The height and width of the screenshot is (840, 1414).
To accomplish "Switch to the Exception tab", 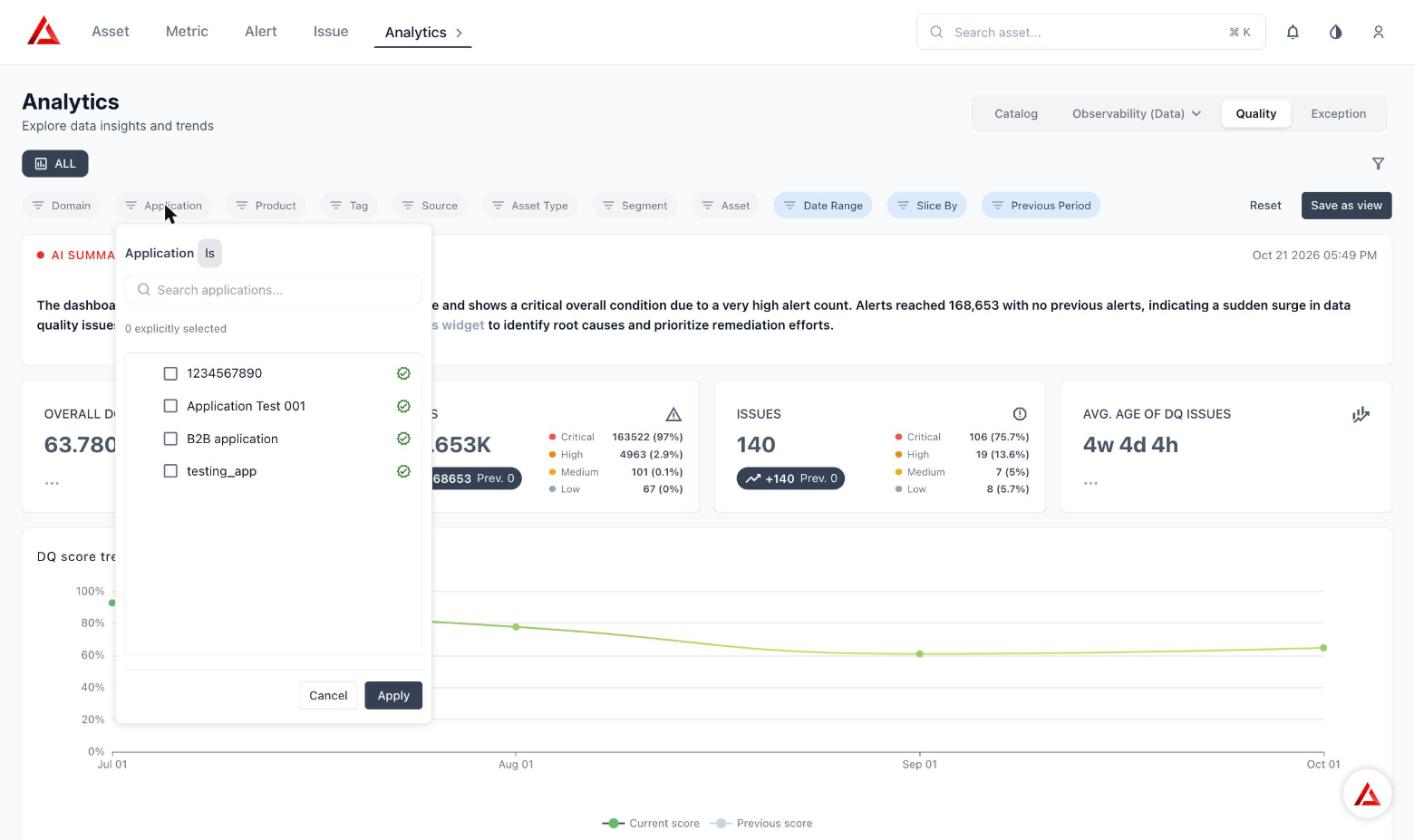I will coord(1338,114).
